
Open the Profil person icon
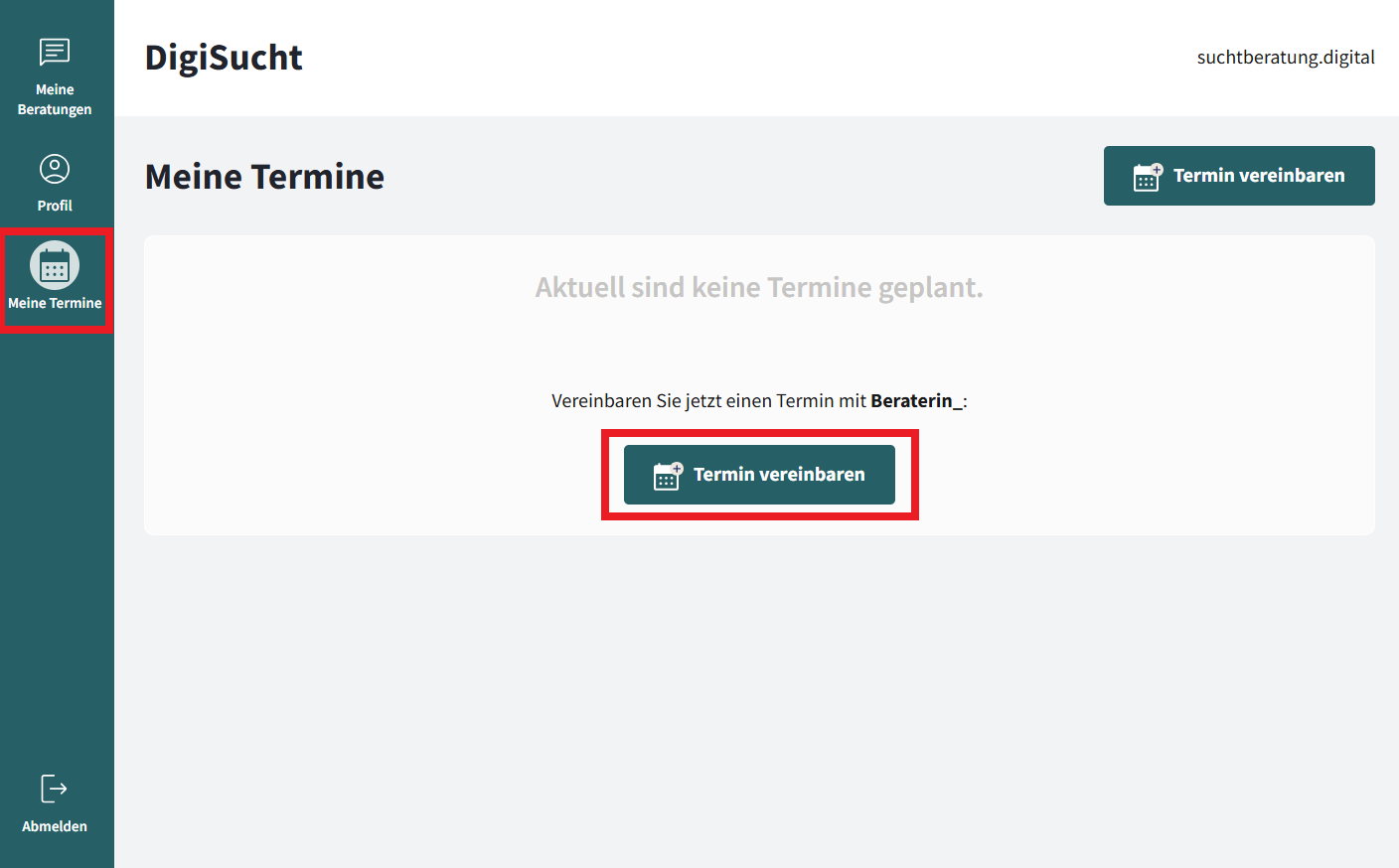click(55, 169)
